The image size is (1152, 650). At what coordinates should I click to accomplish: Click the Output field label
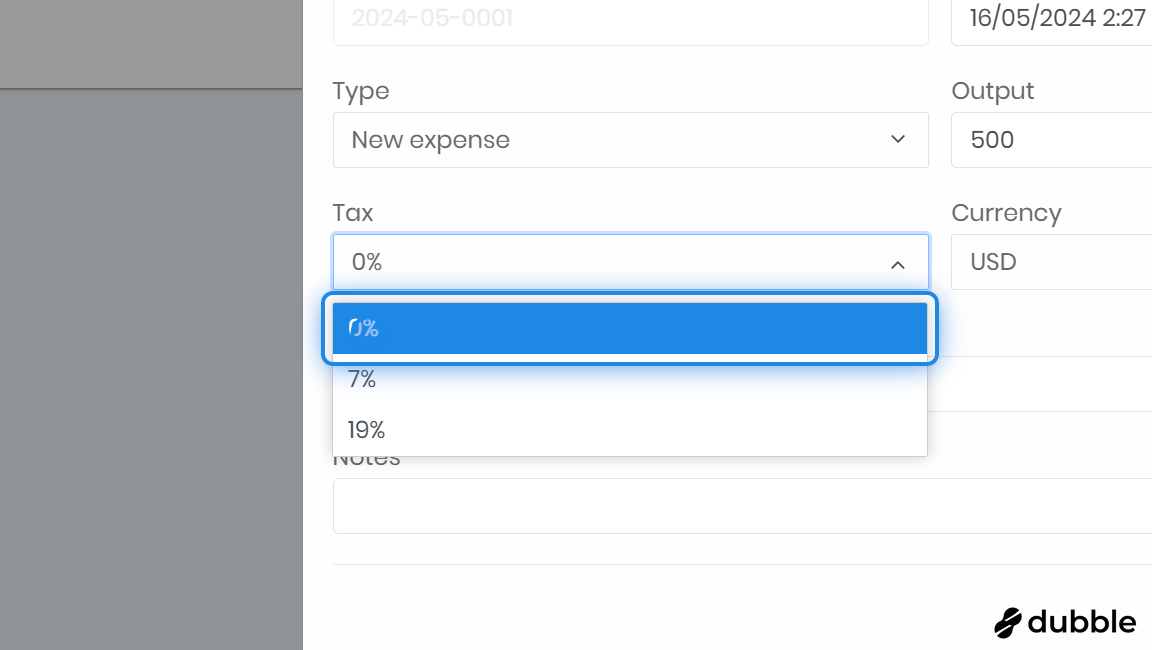pos(992,91)
